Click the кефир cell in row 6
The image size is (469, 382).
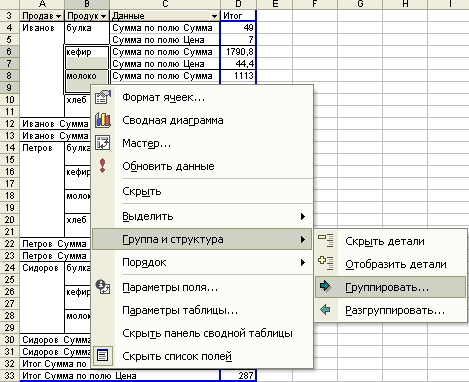(87, 52)
